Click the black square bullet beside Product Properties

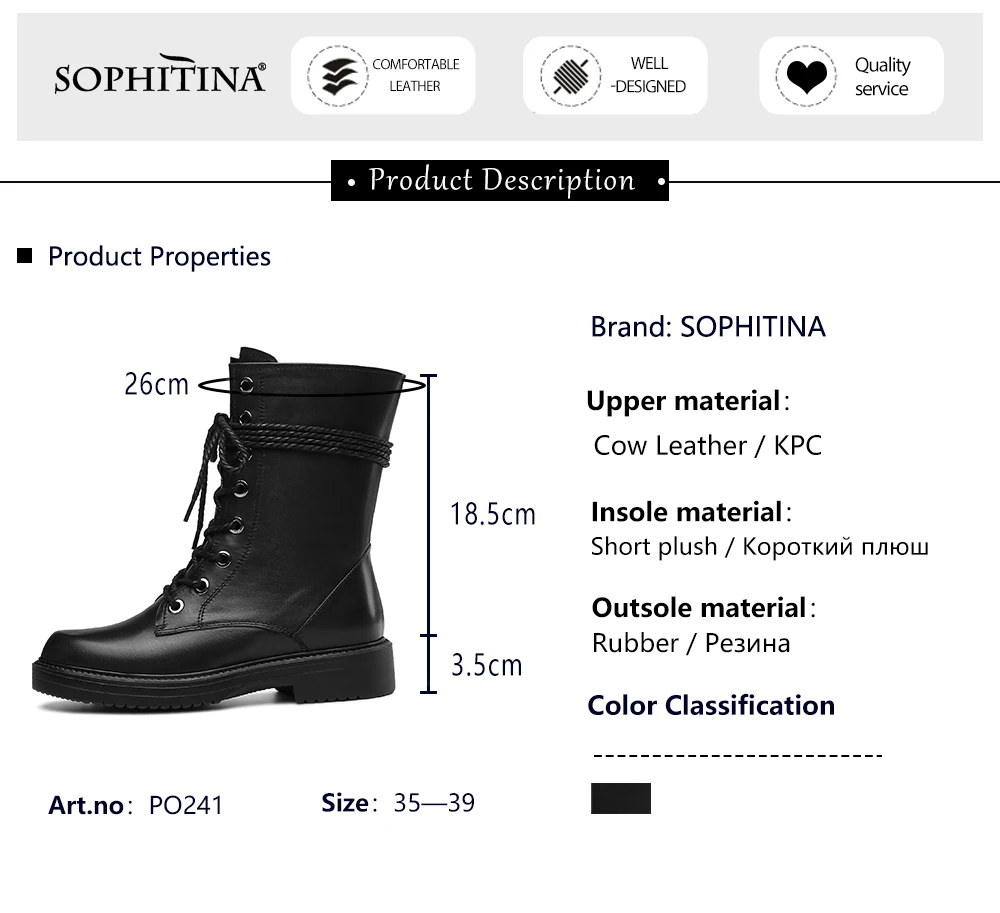24,256
